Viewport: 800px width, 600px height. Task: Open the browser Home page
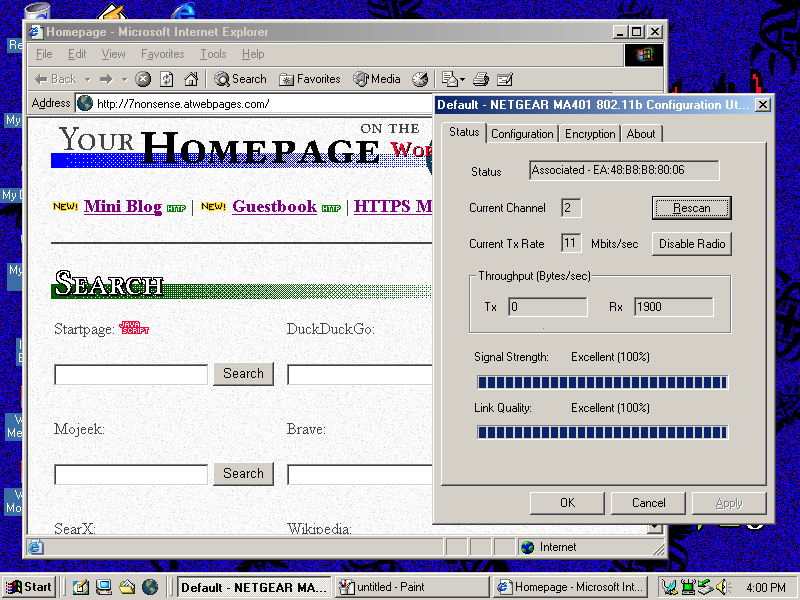pos(191,79)
